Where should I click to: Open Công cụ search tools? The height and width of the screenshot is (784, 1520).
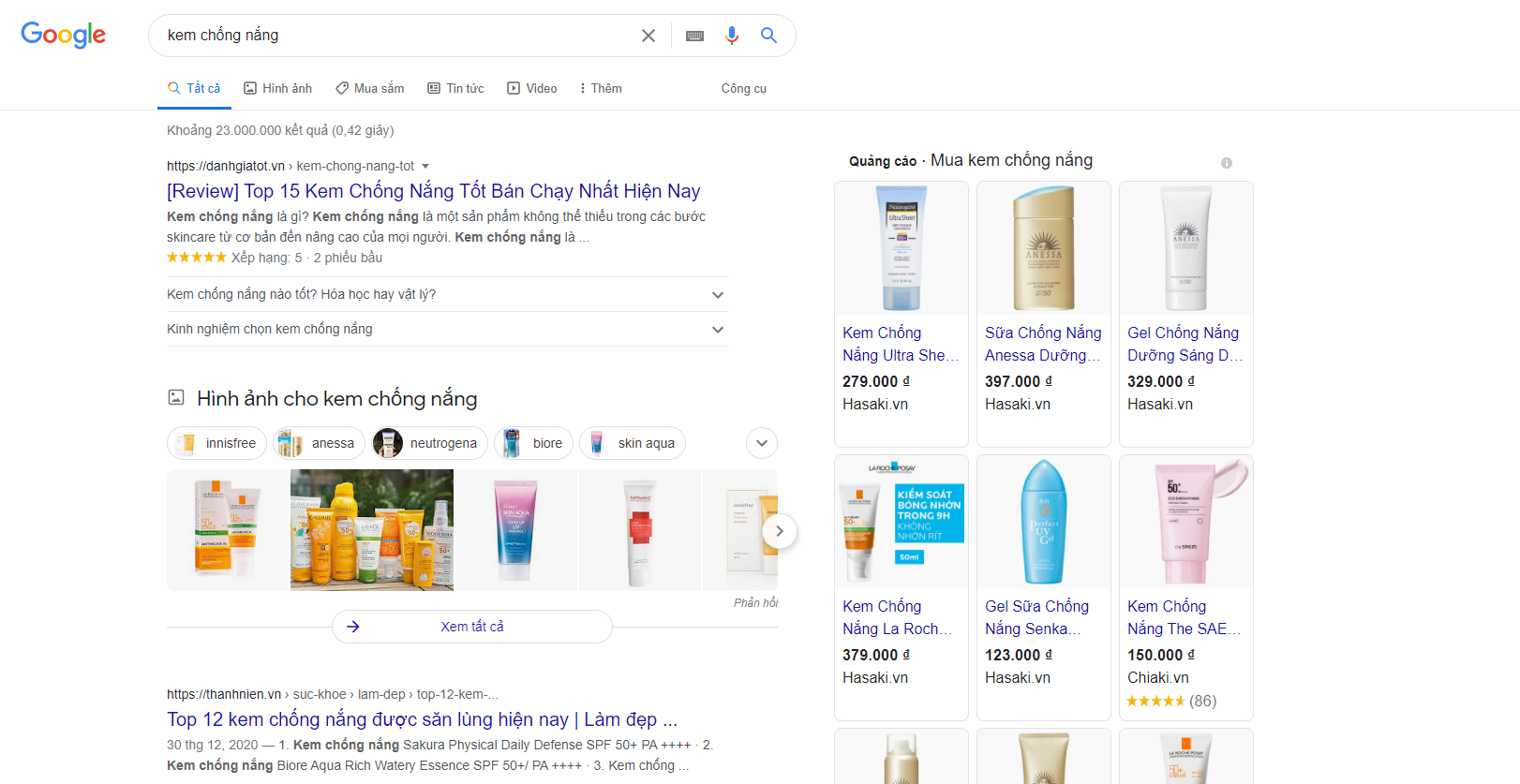click(x=743, y=88)
